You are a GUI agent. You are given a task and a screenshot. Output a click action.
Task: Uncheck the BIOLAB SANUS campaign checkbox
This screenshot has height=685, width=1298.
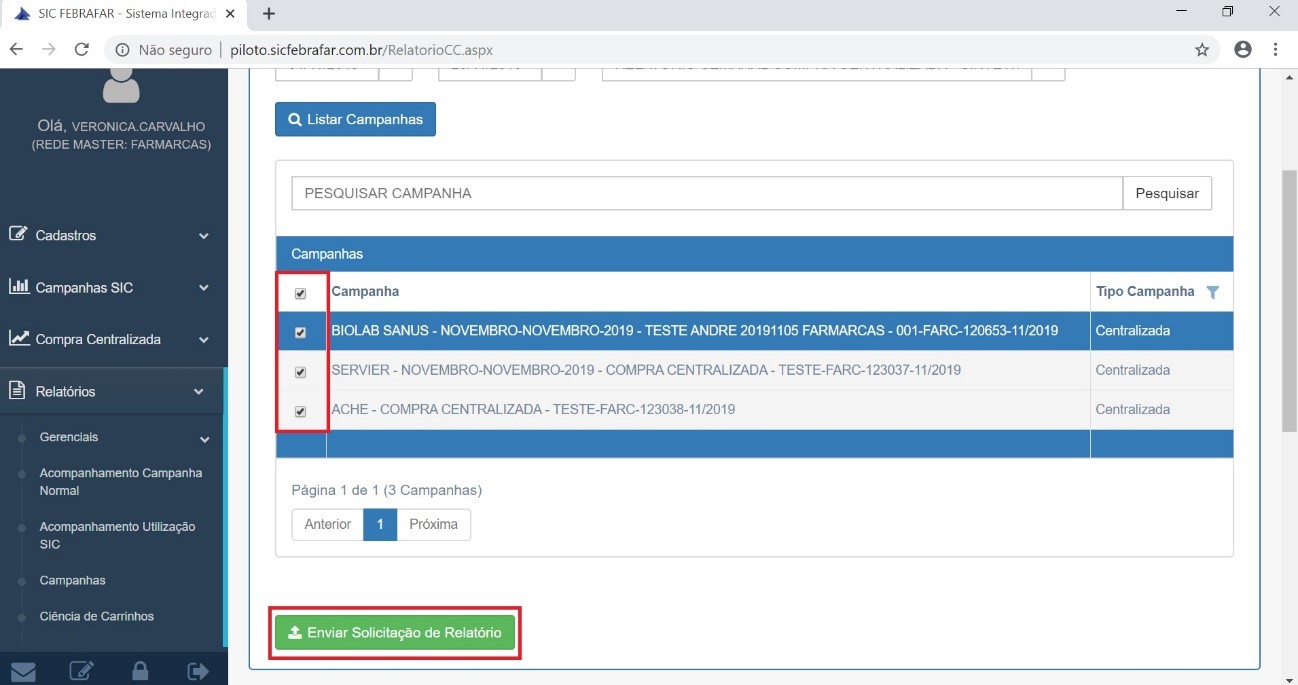(x=300, y=333)
